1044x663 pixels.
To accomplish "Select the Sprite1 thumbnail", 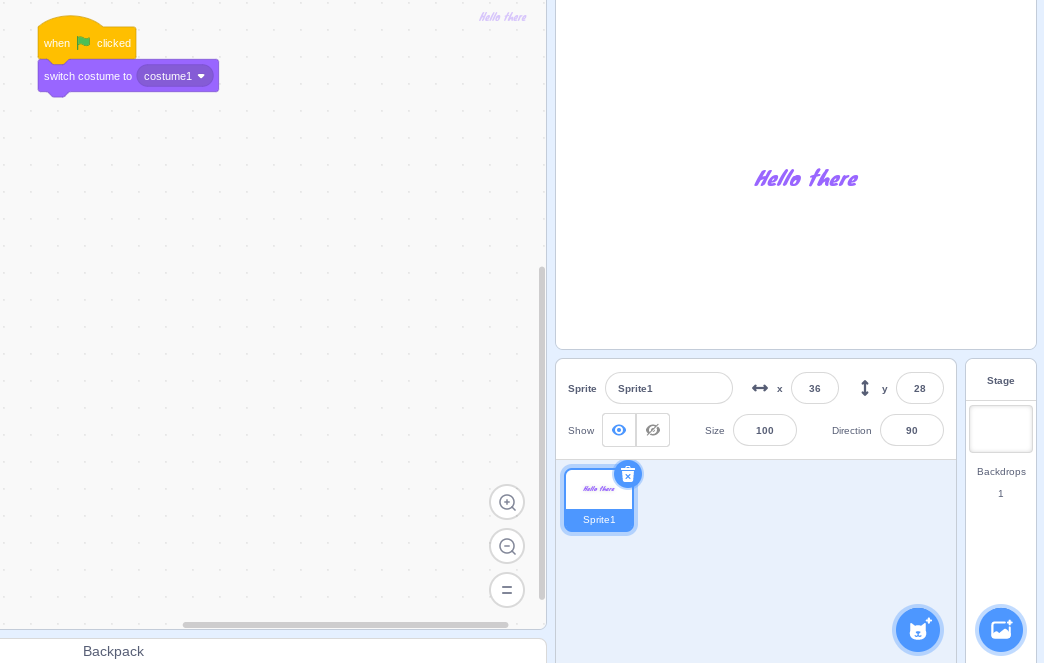I will pos(599,499).
